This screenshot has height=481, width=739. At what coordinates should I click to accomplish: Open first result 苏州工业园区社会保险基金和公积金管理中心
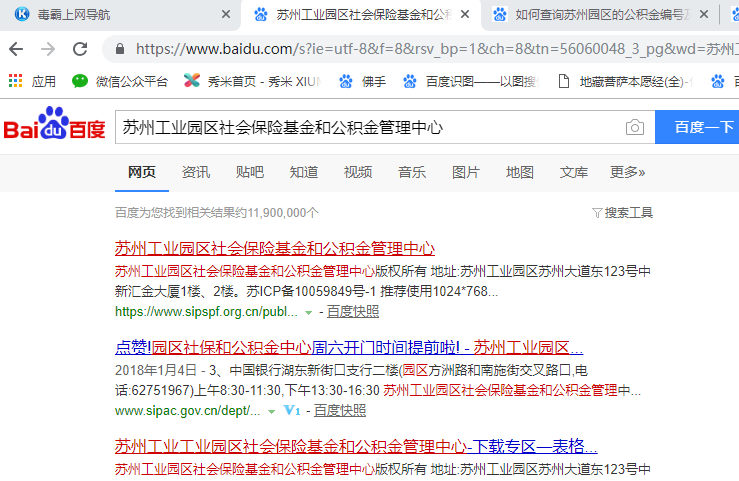click(275, 248)
